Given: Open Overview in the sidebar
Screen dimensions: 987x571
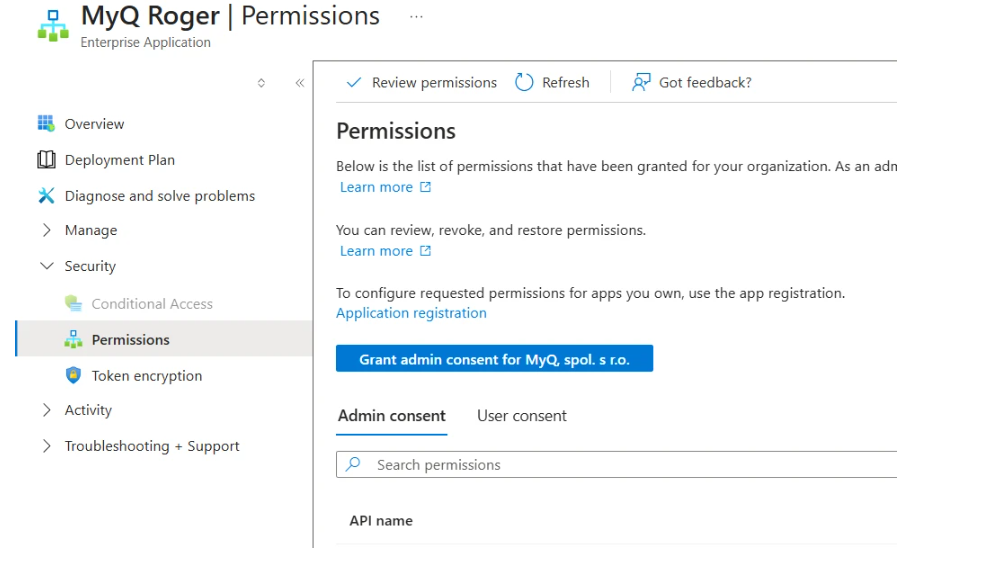Looking at the screenshot, I should pyautogui.click(x=94, y=123).
